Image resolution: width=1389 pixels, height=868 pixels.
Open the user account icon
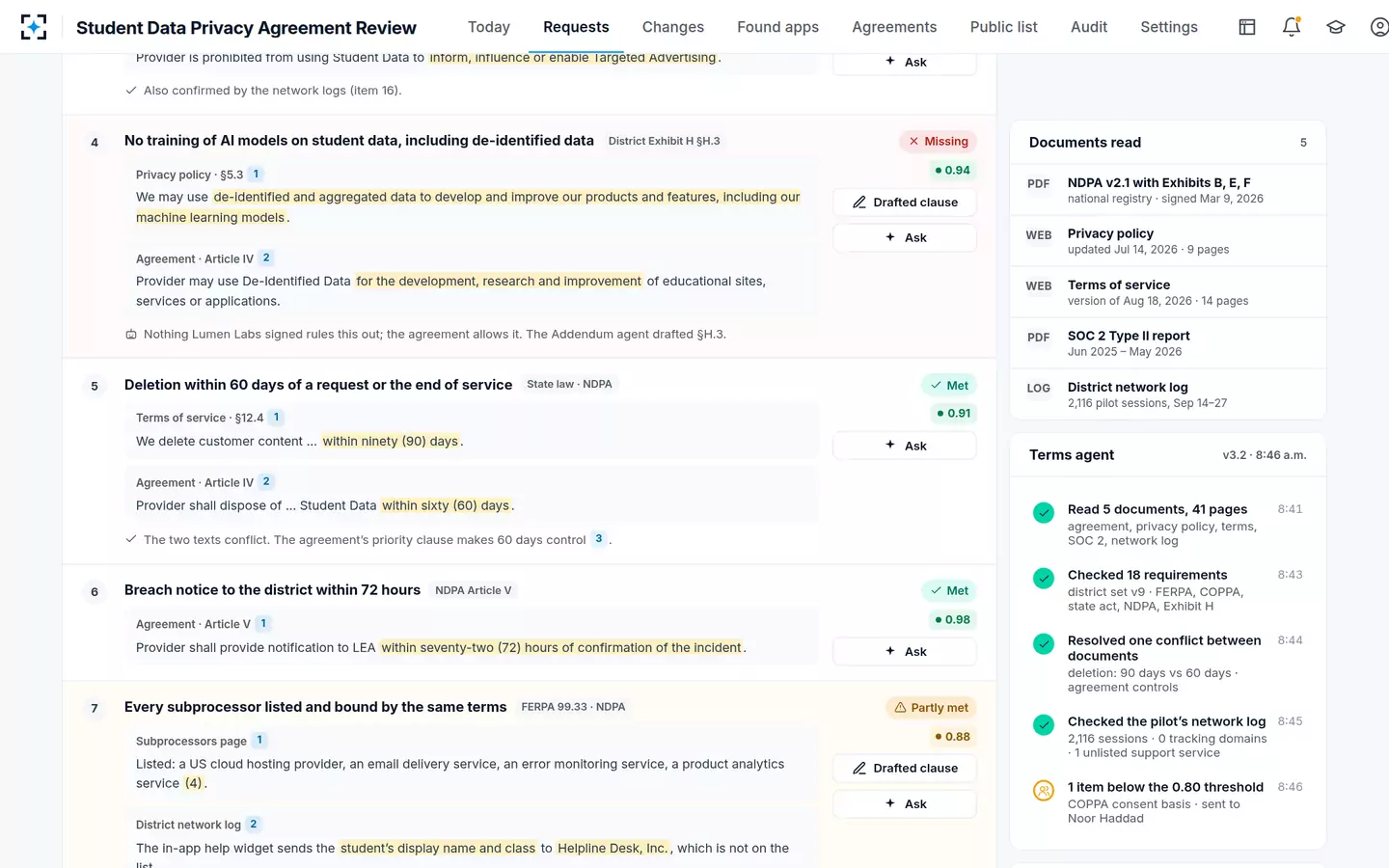coord(1379,27)
